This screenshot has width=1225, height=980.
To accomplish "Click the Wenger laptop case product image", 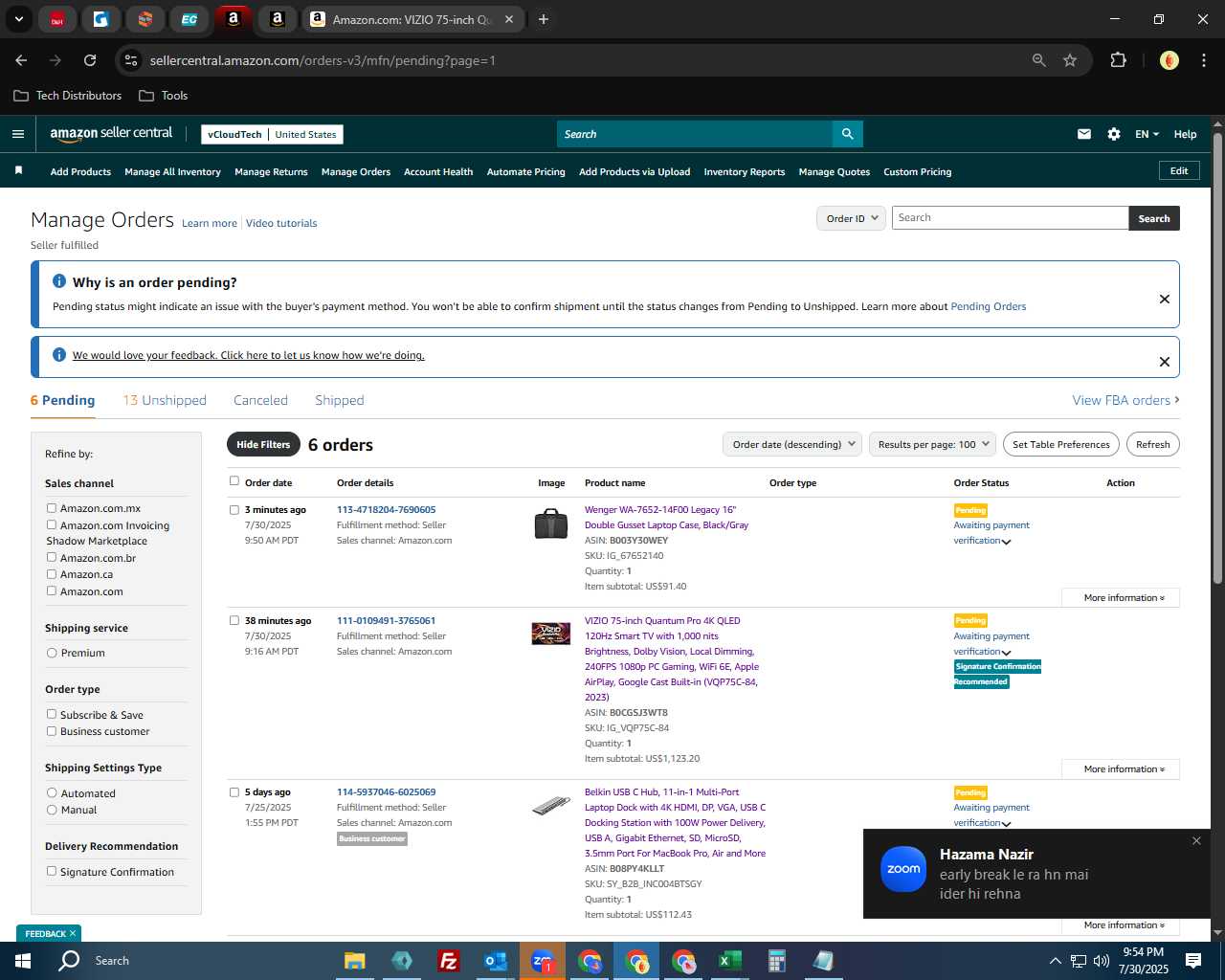I will click(x=551, y=523).
